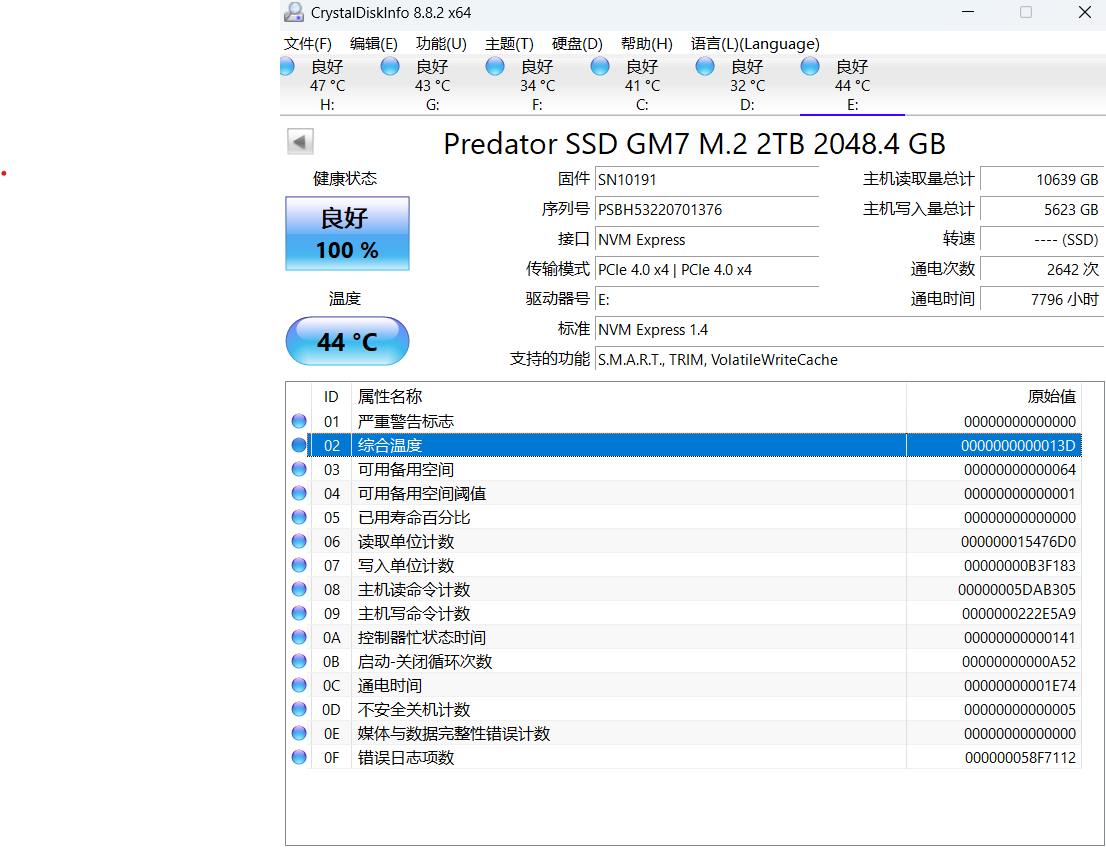Open the 主题(T) menu
The height and width of the screenshot is (852, 1106).
[x=509, y=44]
